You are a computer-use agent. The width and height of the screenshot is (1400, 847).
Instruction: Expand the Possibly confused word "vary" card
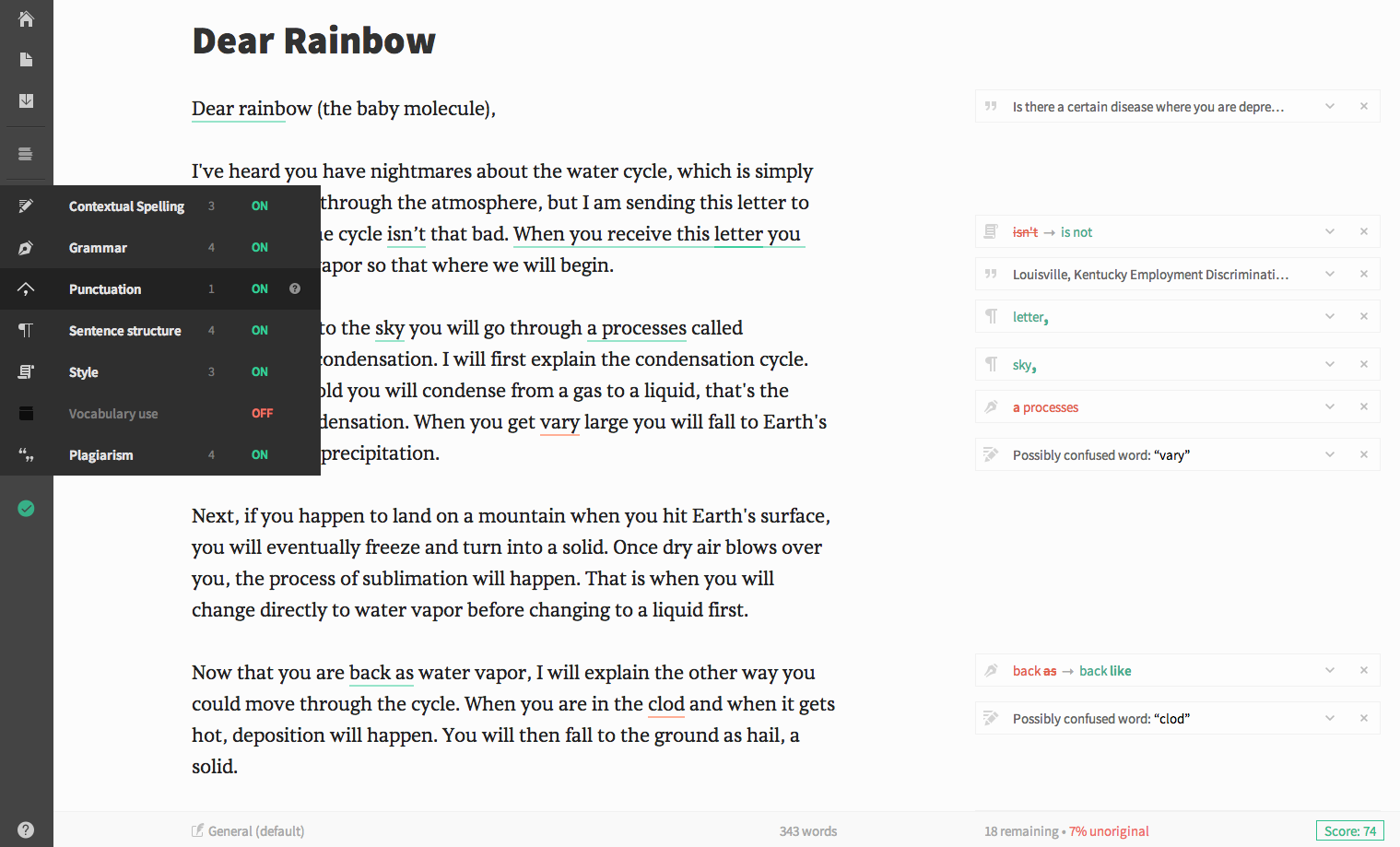coord(1330,454)
